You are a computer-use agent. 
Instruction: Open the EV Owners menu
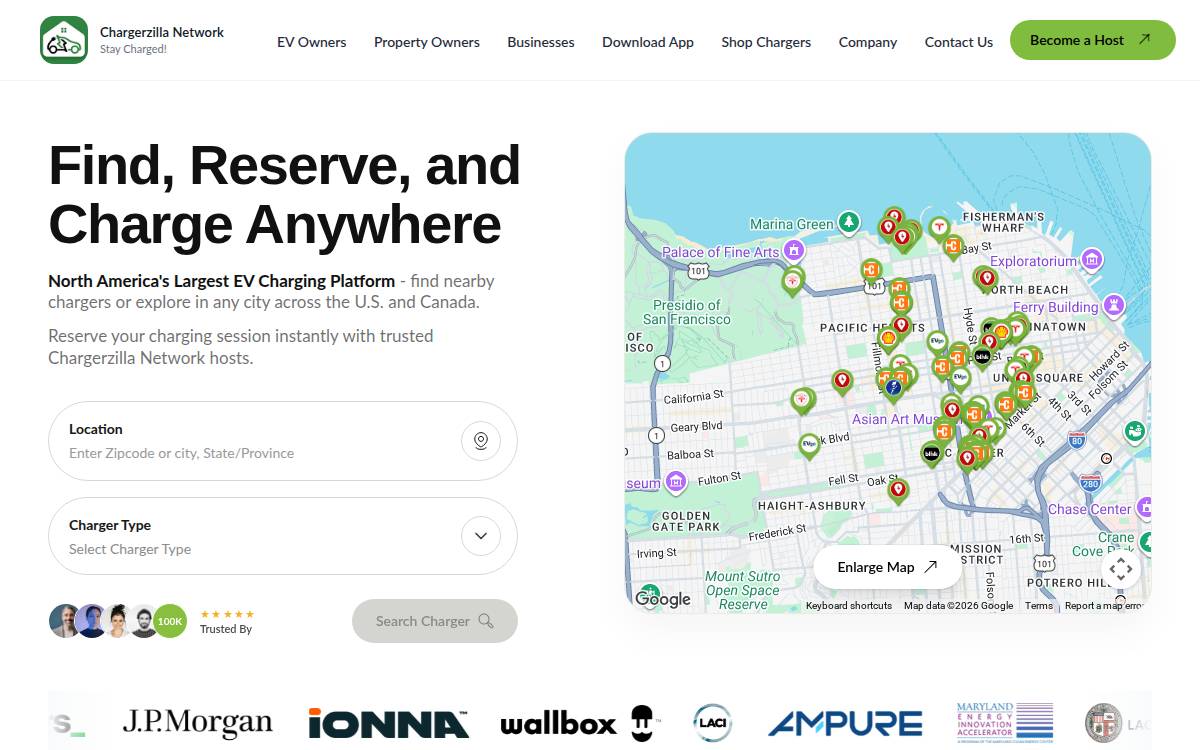click(x=312, y=42)
